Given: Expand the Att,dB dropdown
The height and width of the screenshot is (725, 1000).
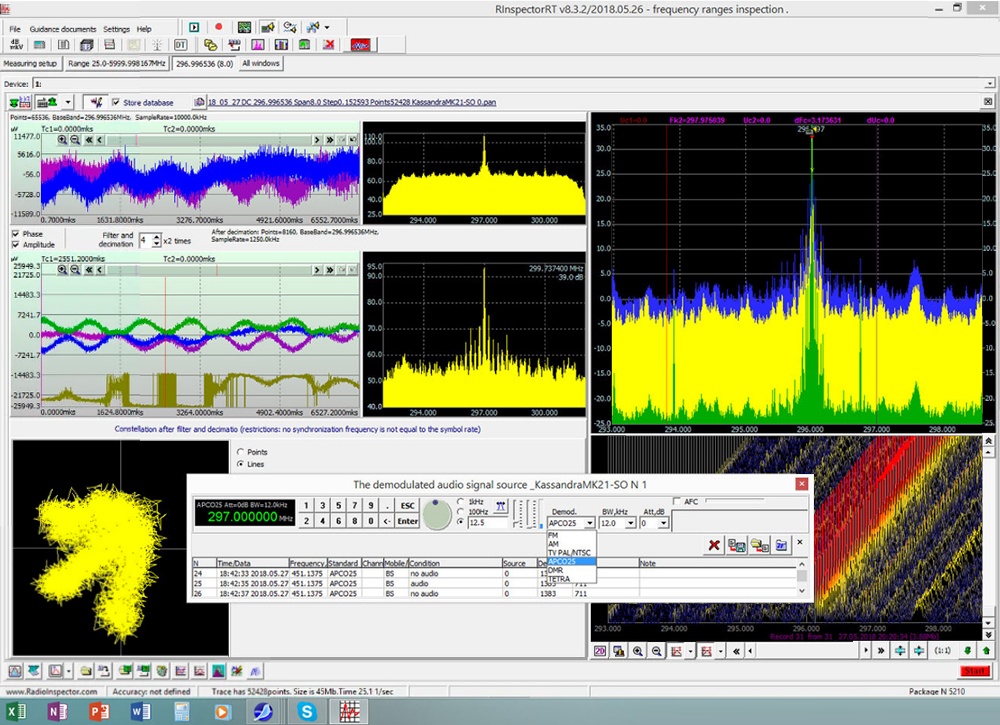Looking at the screenshot, I should tap(664, 523).
